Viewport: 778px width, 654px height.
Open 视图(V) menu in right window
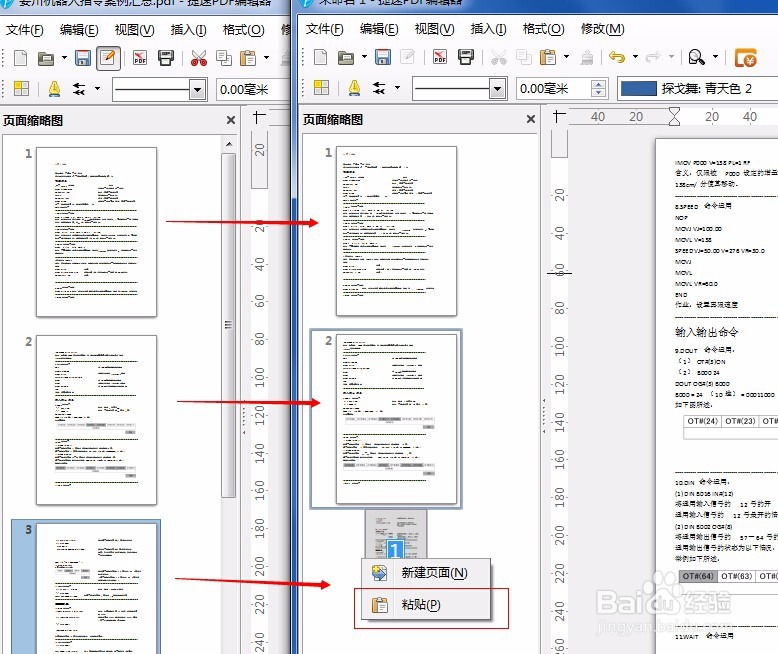[x=434, y=29]
